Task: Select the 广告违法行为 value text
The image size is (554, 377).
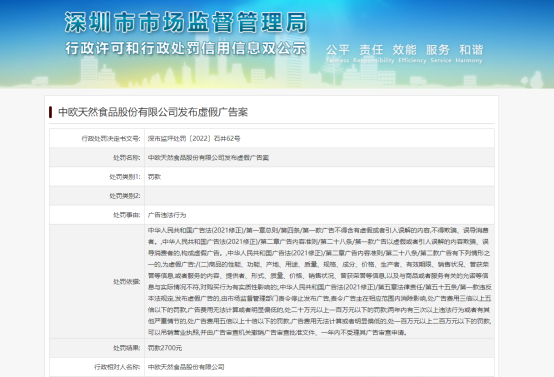Action: (x=167, y=215)
